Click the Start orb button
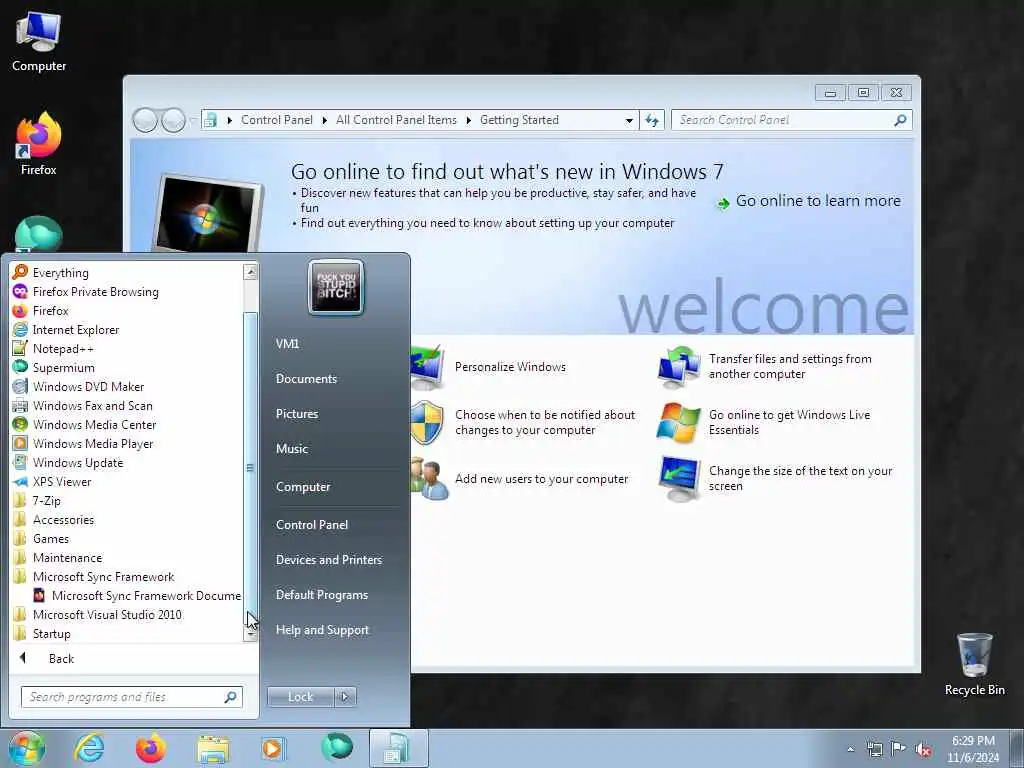The image size is (1024, 768). [x=26, y=748]
